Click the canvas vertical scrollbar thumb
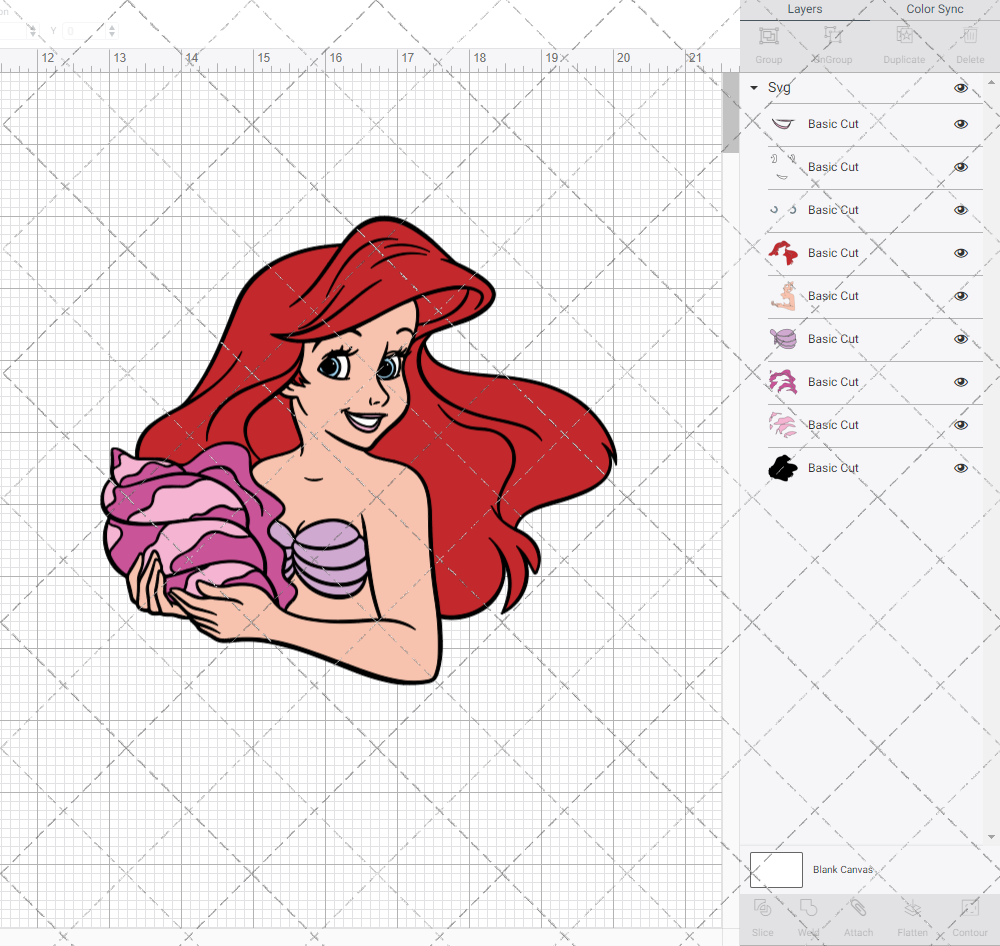 [730, 113]
